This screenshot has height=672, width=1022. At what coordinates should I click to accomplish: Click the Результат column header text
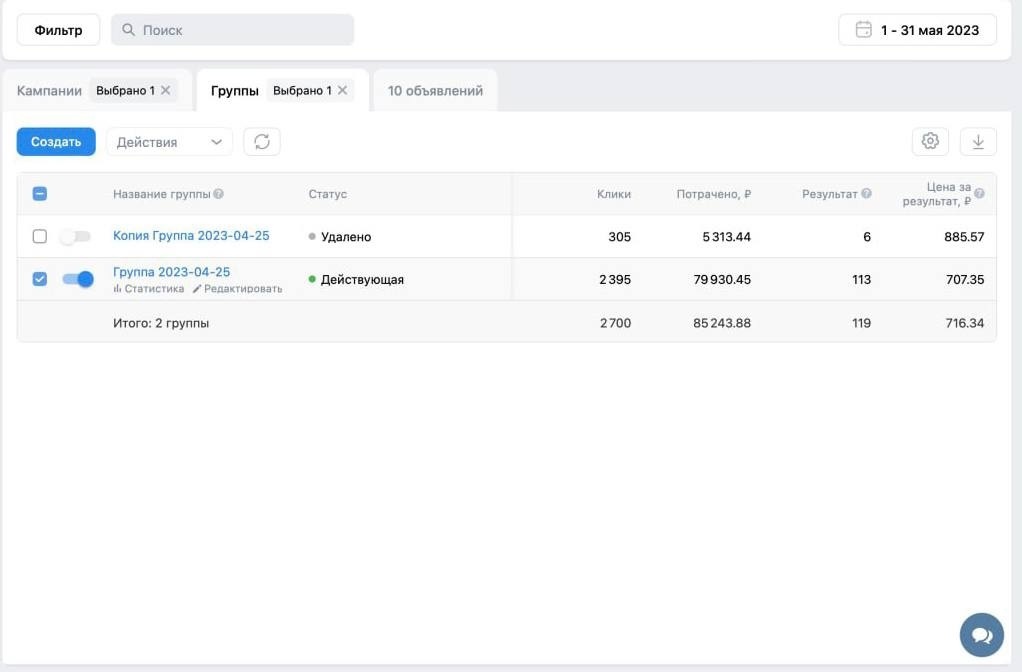pyautogui.click(x=830, y=194)
